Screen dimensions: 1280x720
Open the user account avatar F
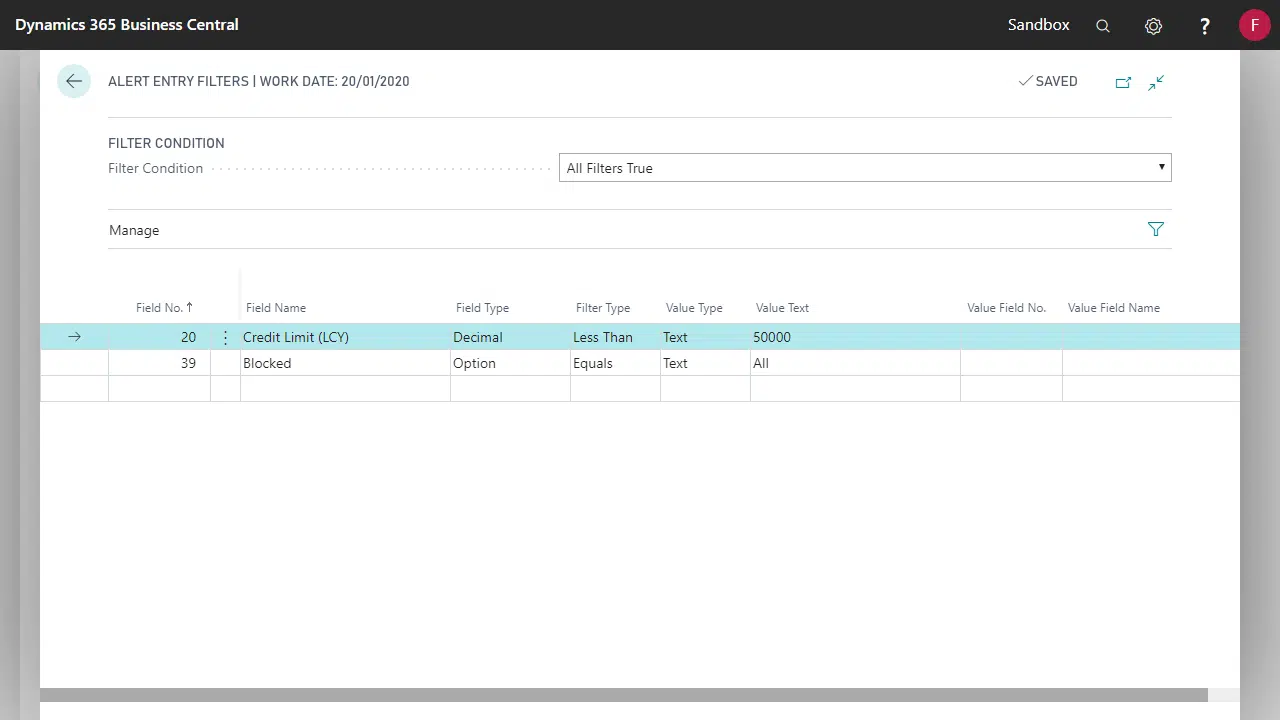(1254, 25)
